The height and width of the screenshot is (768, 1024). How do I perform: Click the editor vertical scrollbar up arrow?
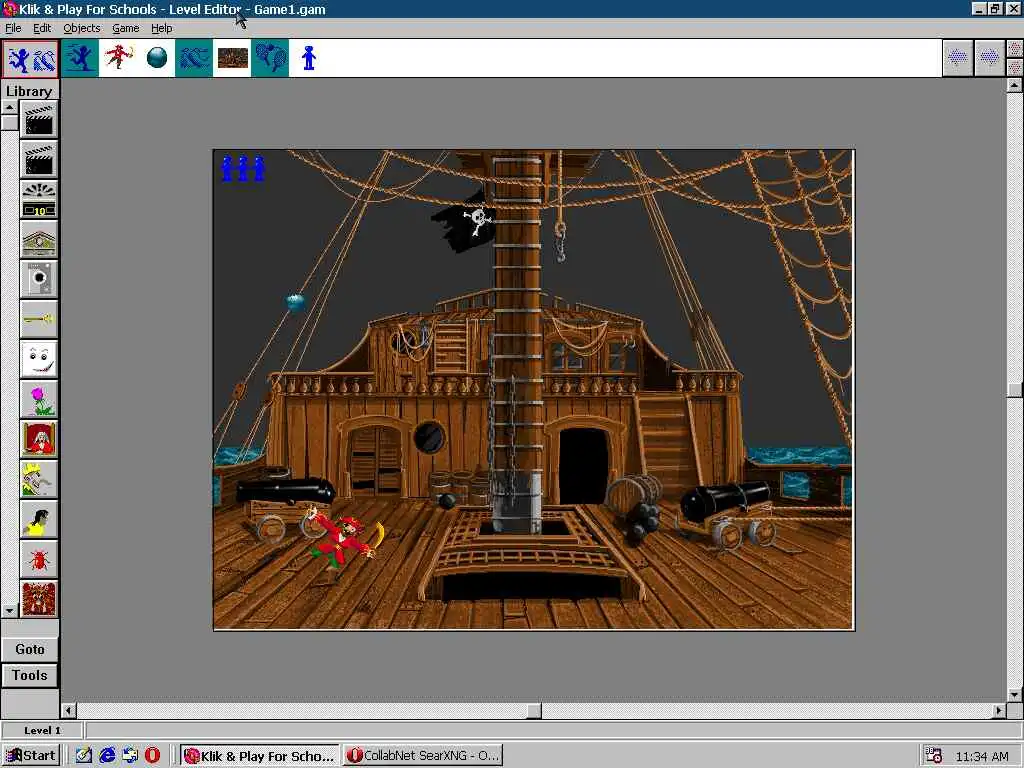[x=1014, y=85]
